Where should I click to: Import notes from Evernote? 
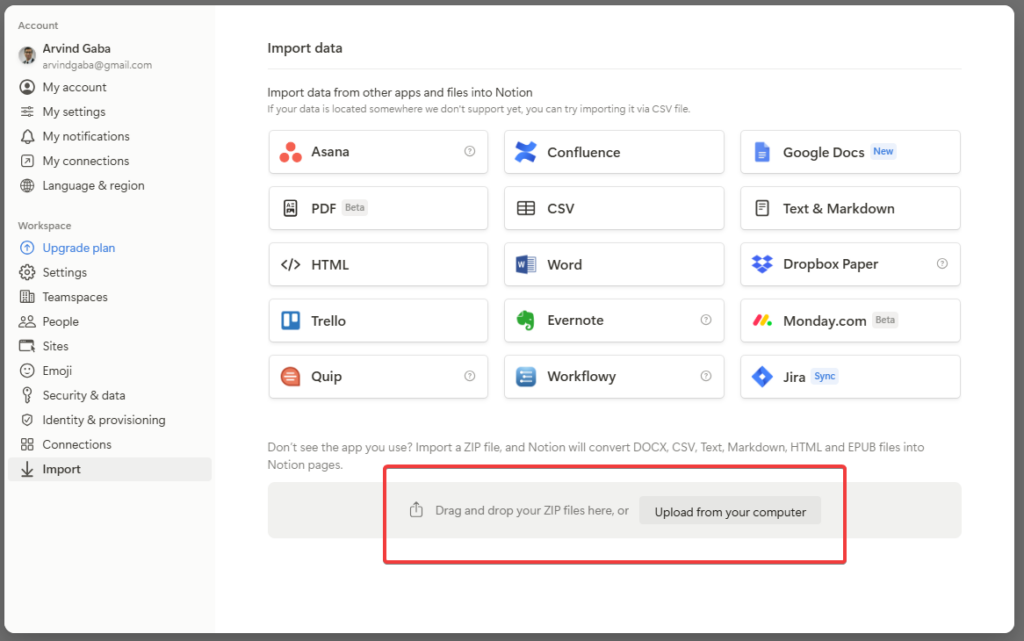point(614,320)
